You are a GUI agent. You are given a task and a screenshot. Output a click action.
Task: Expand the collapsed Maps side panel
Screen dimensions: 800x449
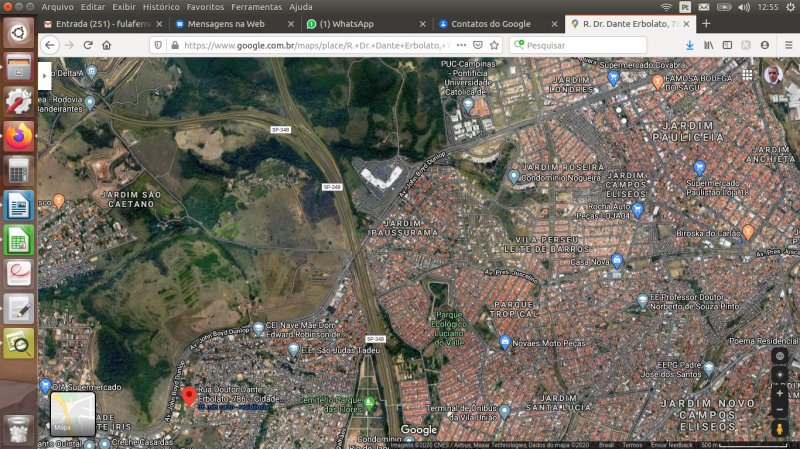(x=45, y=75)
